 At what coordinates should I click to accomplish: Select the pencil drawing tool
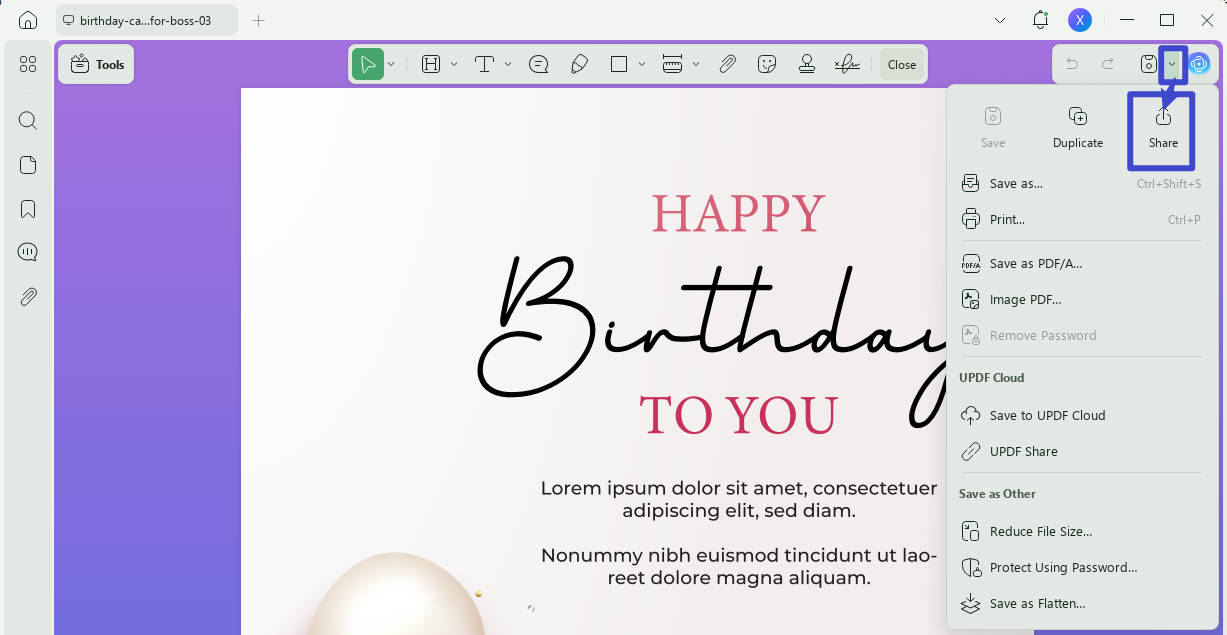579,64
